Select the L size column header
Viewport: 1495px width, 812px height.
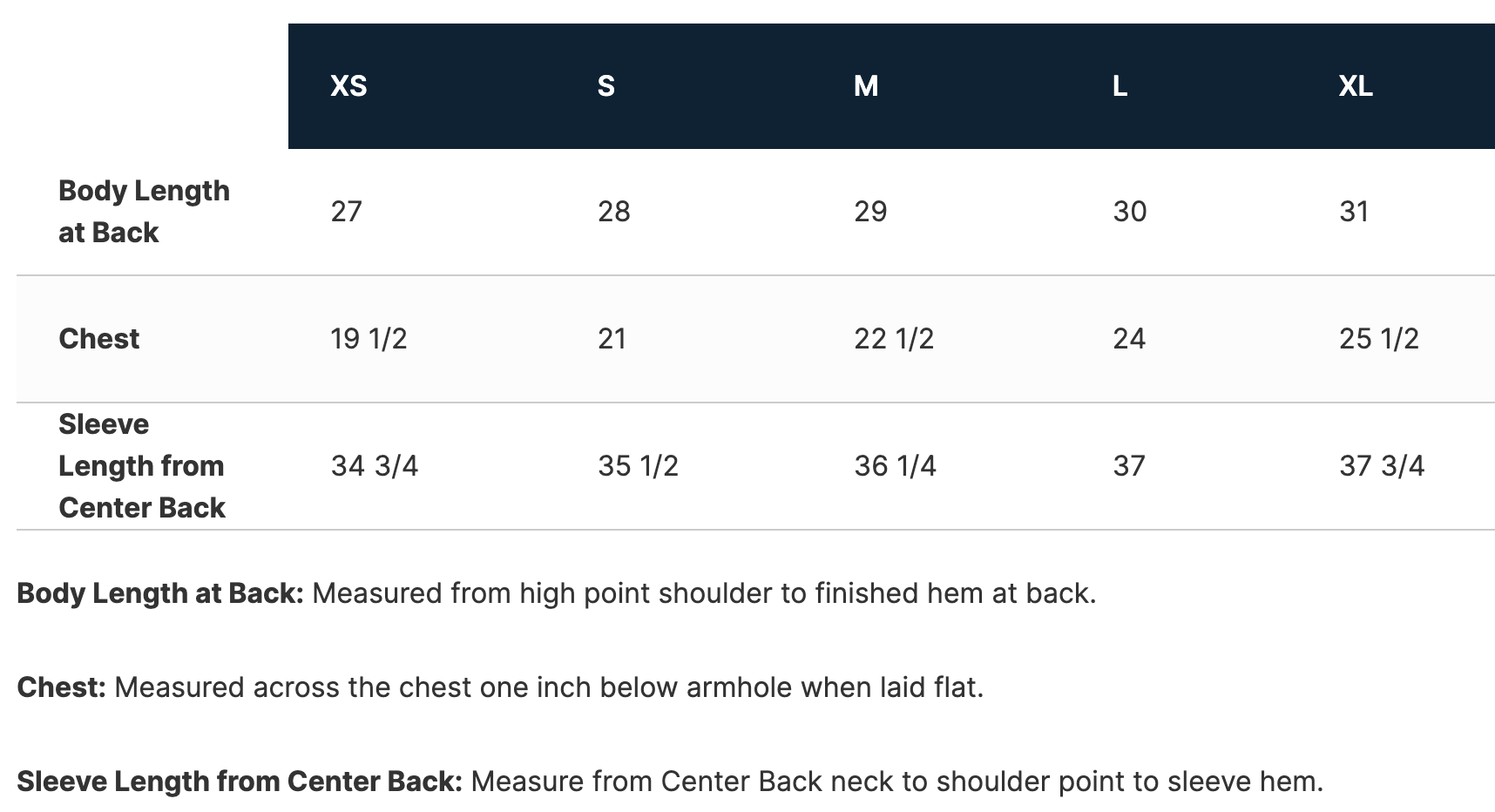(1120, 85)
